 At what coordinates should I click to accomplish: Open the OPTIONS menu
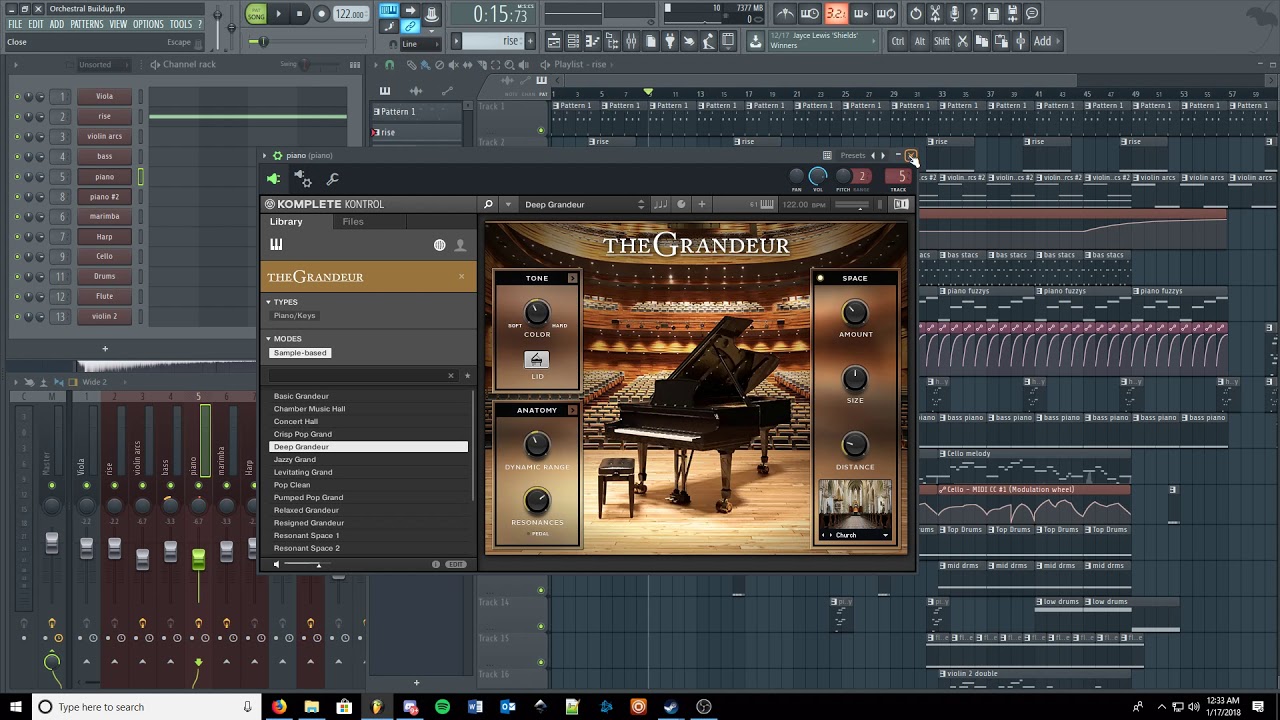(x=148, y=24)
